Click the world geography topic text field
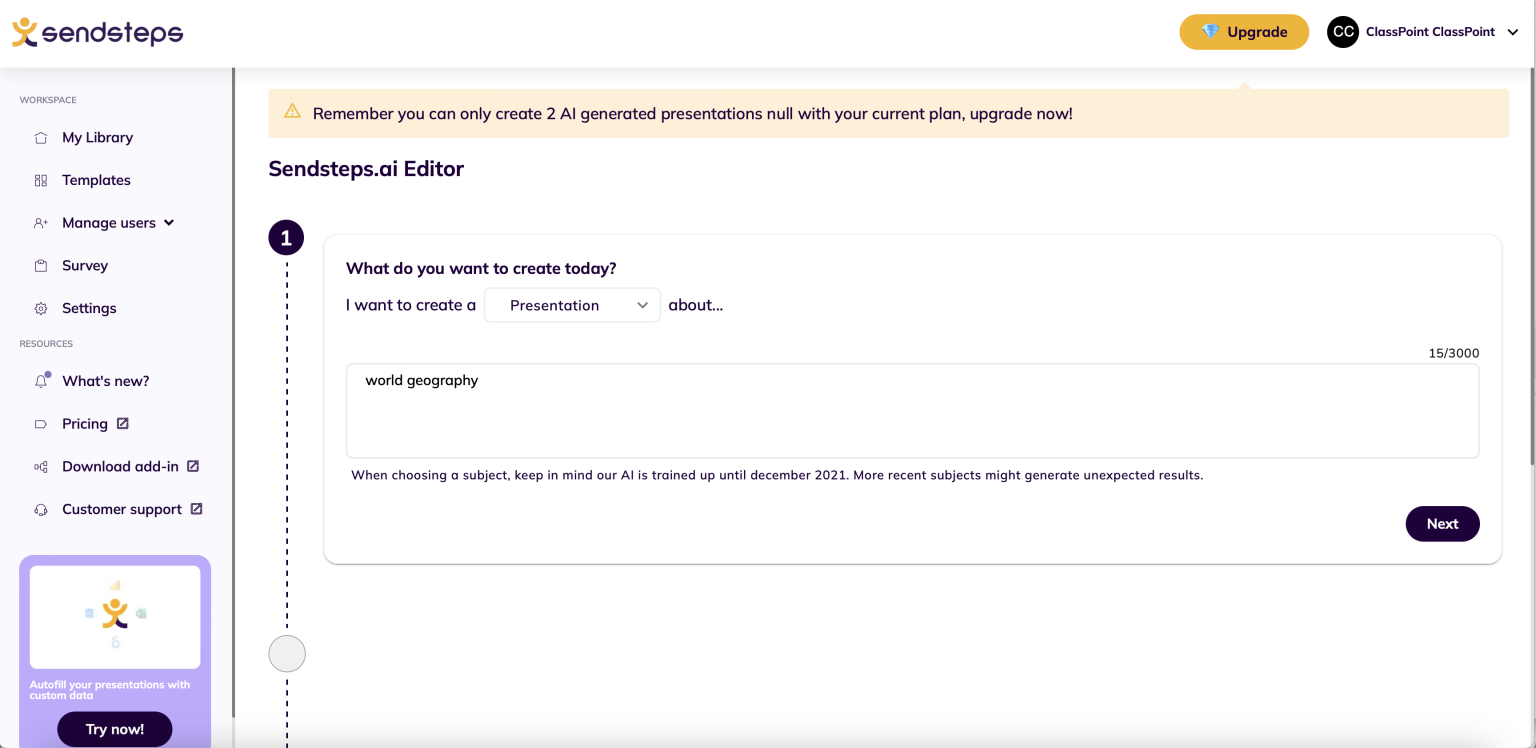 912,410
